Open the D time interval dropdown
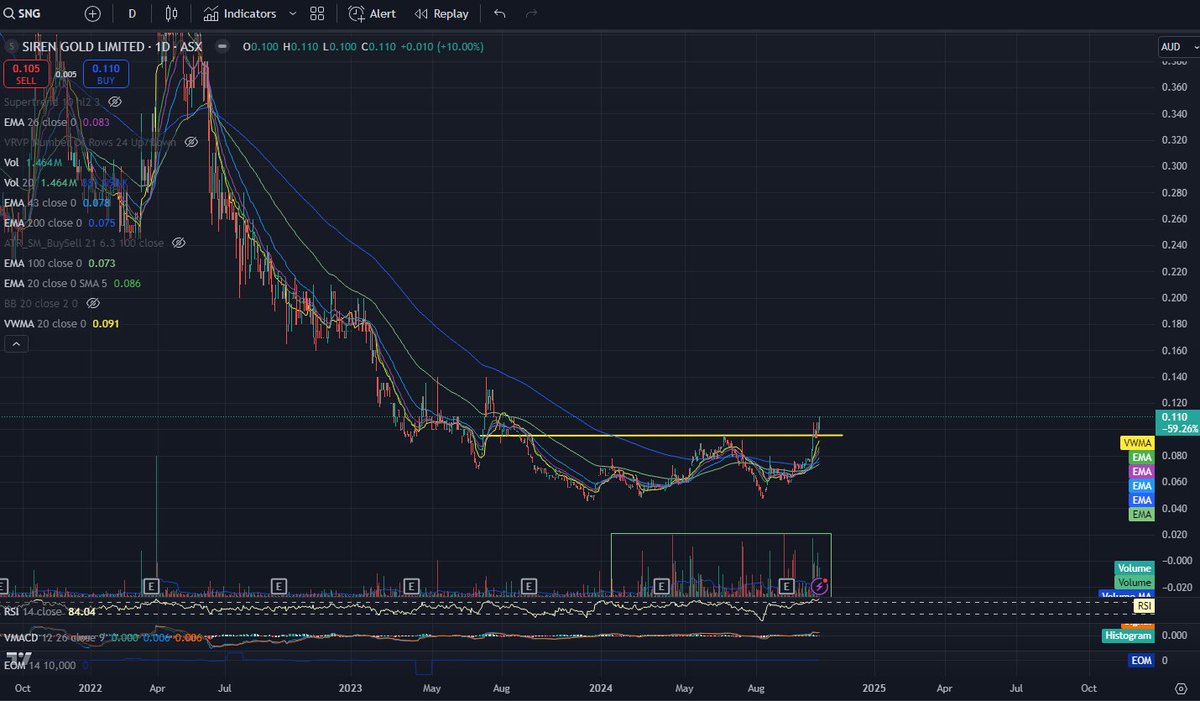This screenshot has width=1200, height=701. 132,14
